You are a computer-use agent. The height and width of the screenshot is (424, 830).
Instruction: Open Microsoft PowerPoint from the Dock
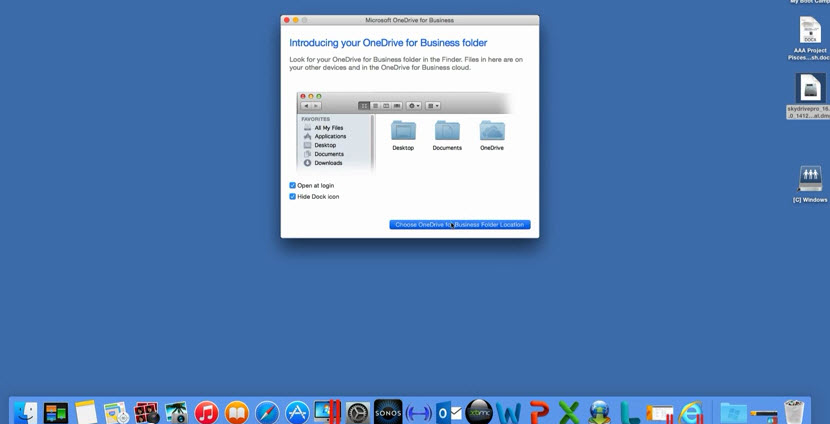click(539, 412)
